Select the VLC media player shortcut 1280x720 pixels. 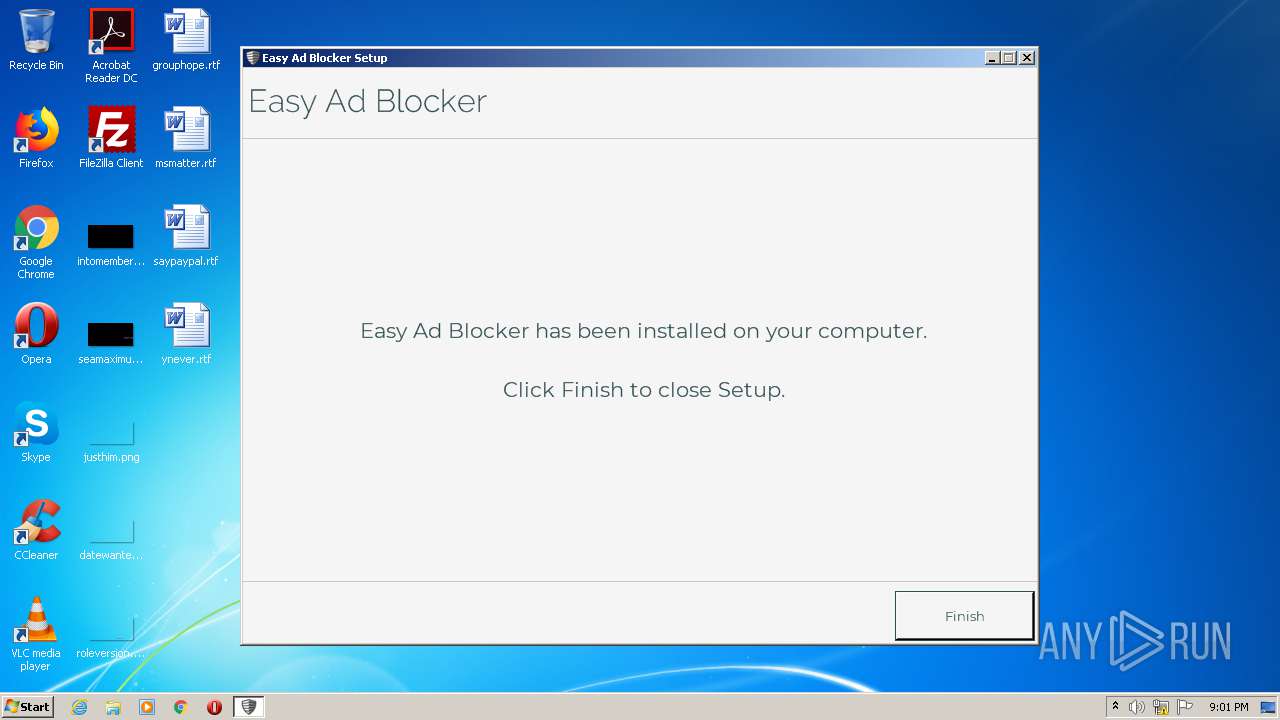click(36, 634)
